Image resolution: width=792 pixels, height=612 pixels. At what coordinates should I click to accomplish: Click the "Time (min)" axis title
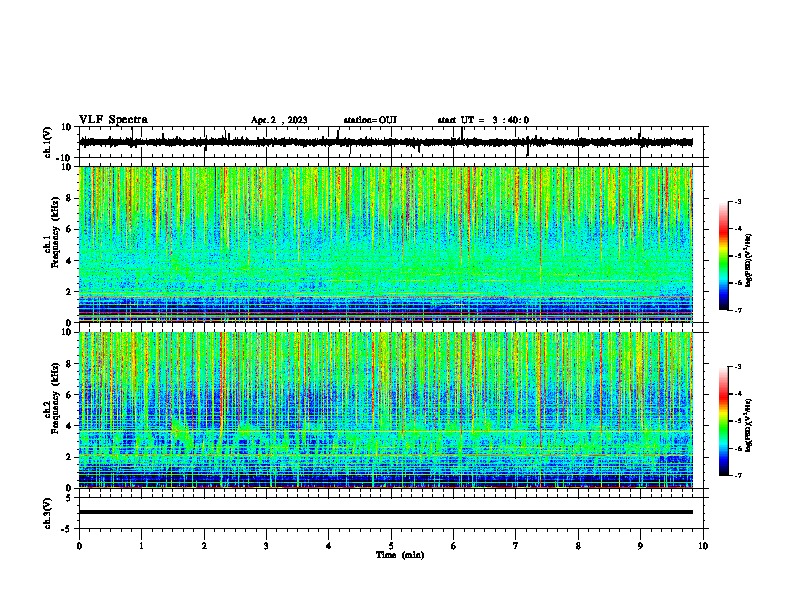point(400,555)
